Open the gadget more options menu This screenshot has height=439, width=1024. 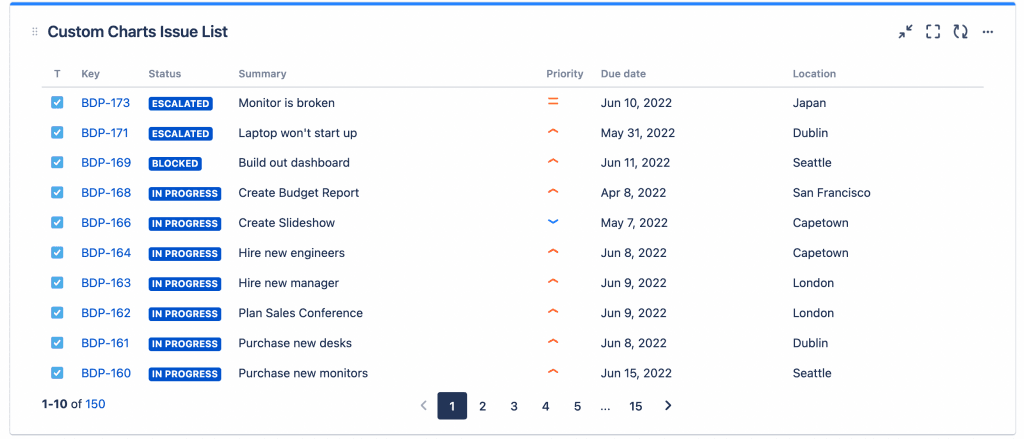pyautogui.click(x=988, y=32)
